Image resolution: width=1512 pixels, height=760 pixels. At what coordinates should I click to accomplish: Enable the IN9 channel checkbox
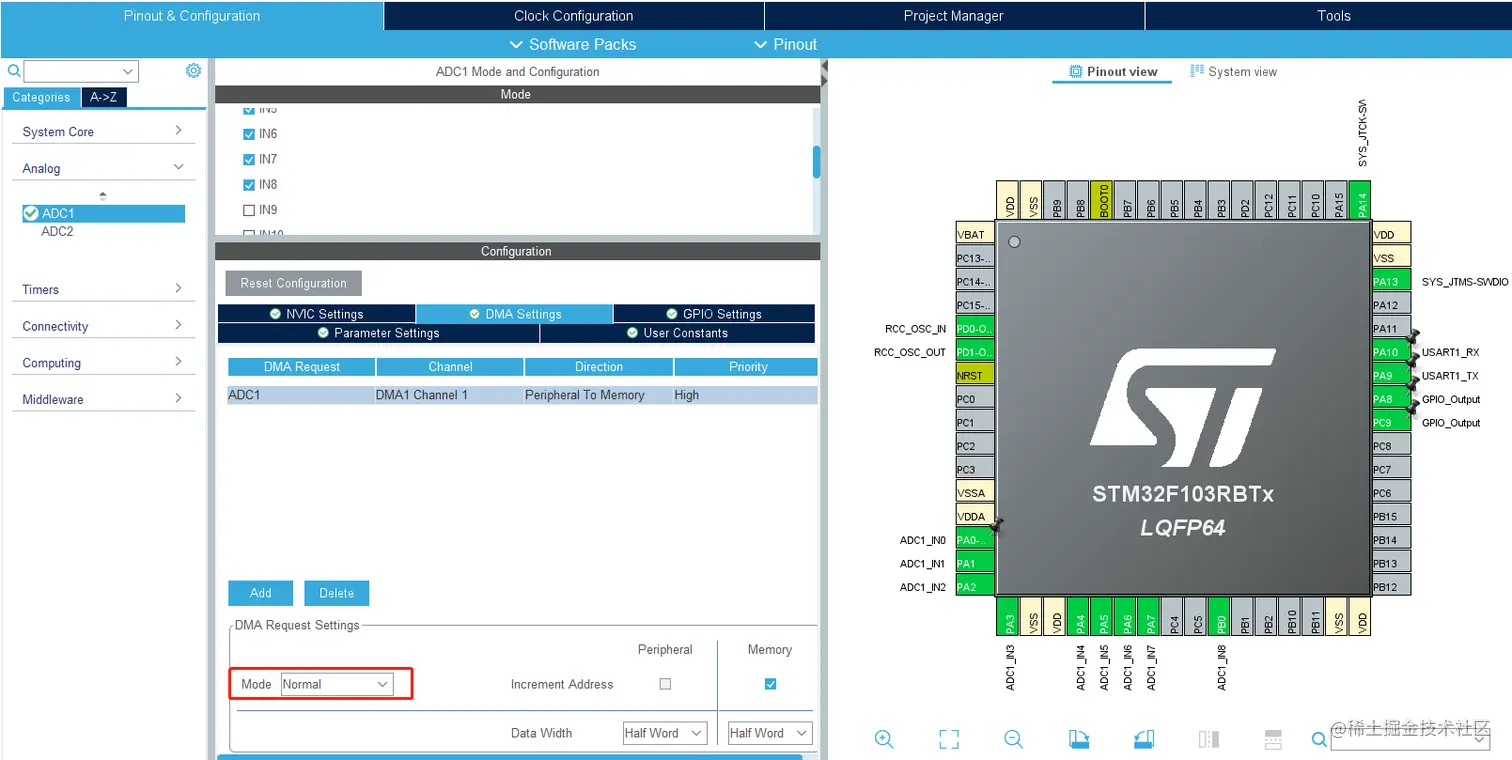pyautogui.click(x=249, y=210)
